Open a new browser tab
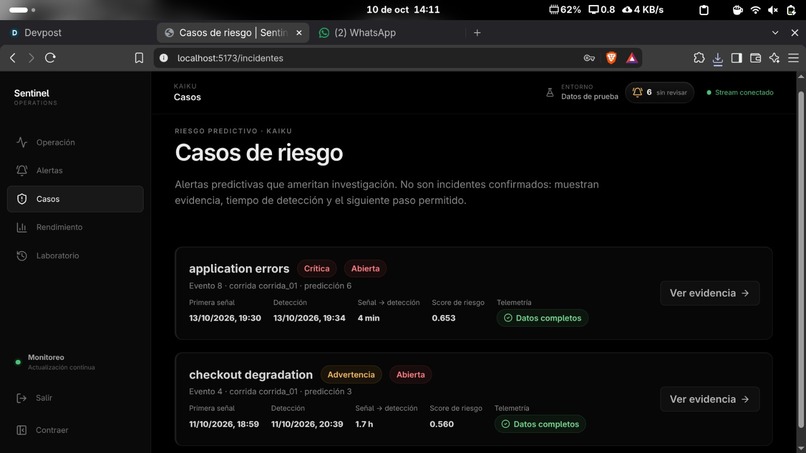This screenshot has height=453, width=806. [477, 32]
